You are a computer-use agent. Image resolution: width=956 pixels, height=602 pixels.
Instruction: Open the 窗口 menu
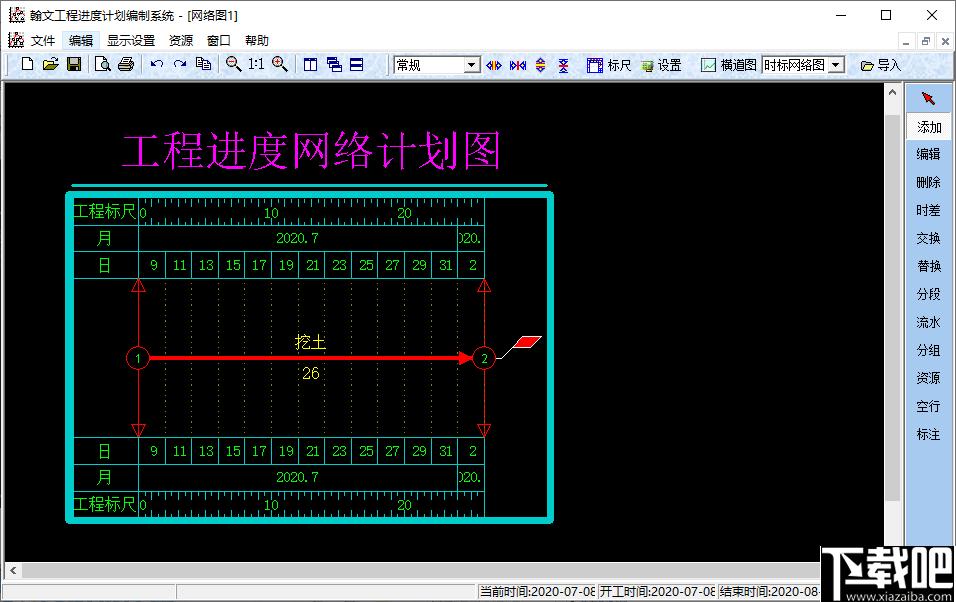[x=219, y=40]
